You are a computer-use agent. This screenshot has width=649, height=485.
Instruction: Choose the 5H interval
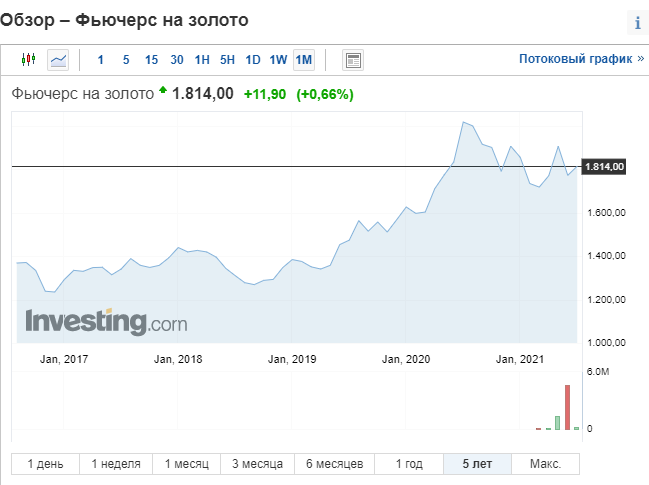(227, 60)
